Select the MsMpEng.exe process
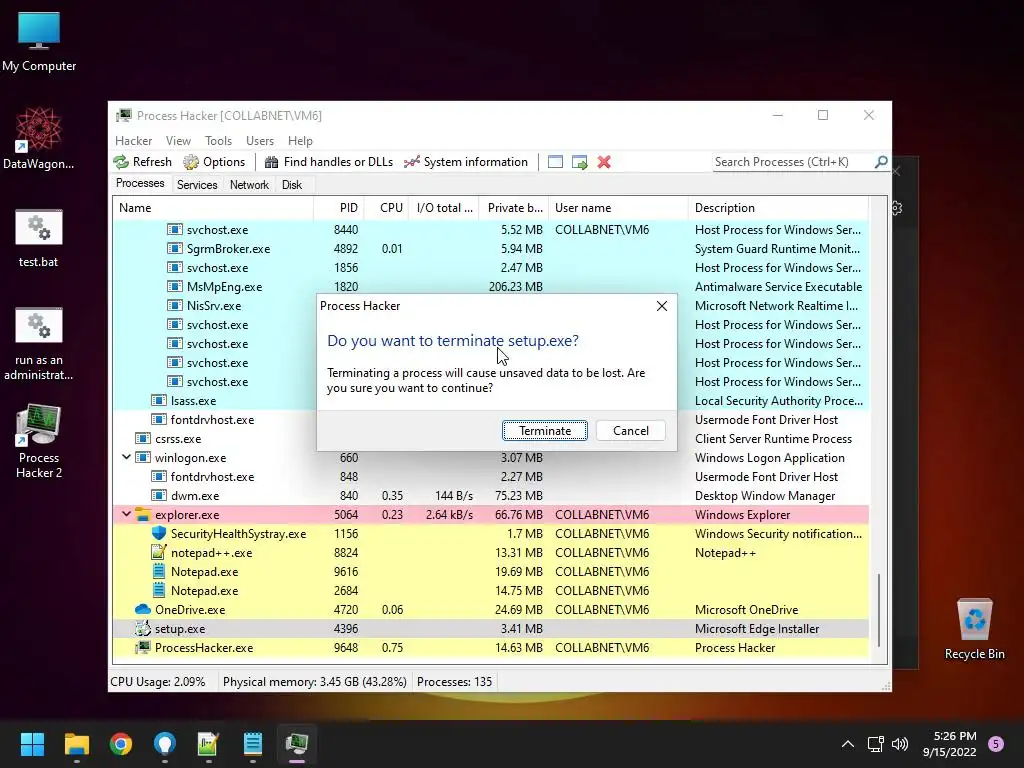The image size is (1024, 768). click(x=491, y=287)
